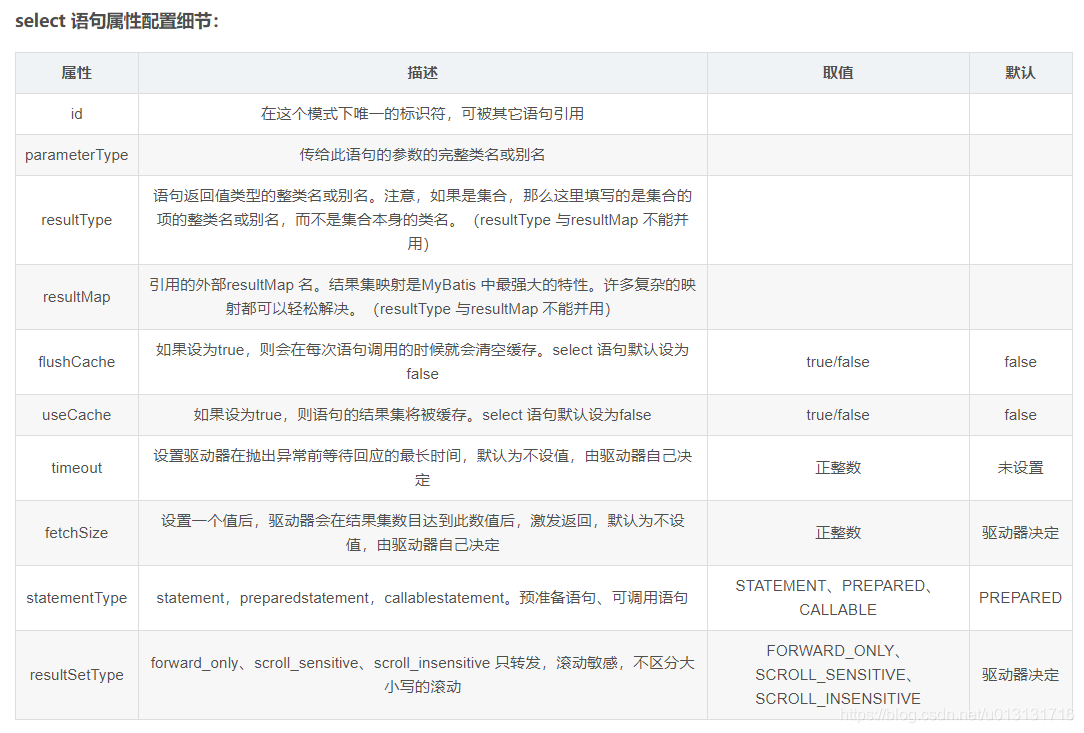Select the statementType attribute cell
Image resolution: width=1084 pixels, height=733 pixels.
(x=76, y=597)
